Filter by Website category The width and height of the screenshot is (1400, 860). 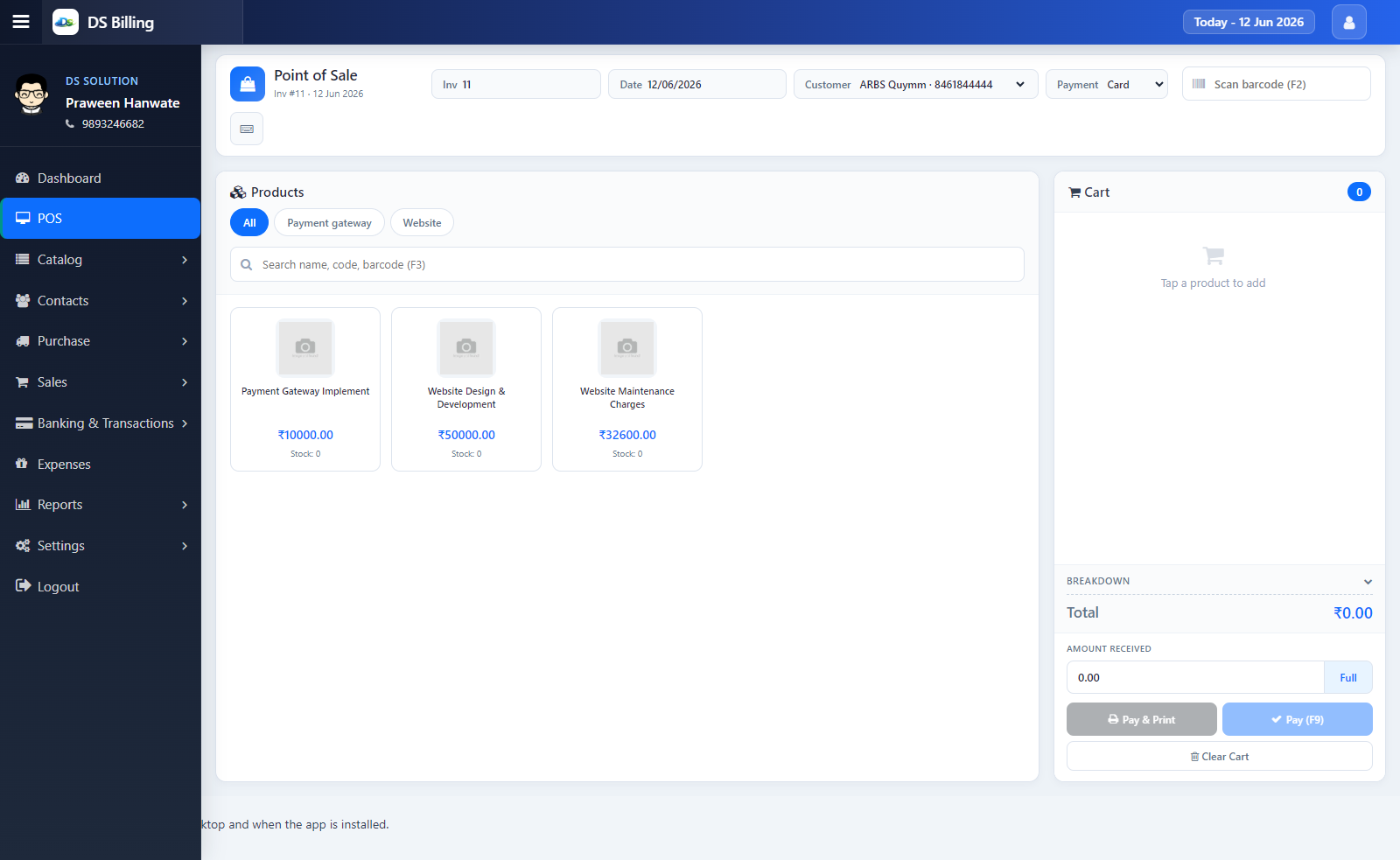422,223
